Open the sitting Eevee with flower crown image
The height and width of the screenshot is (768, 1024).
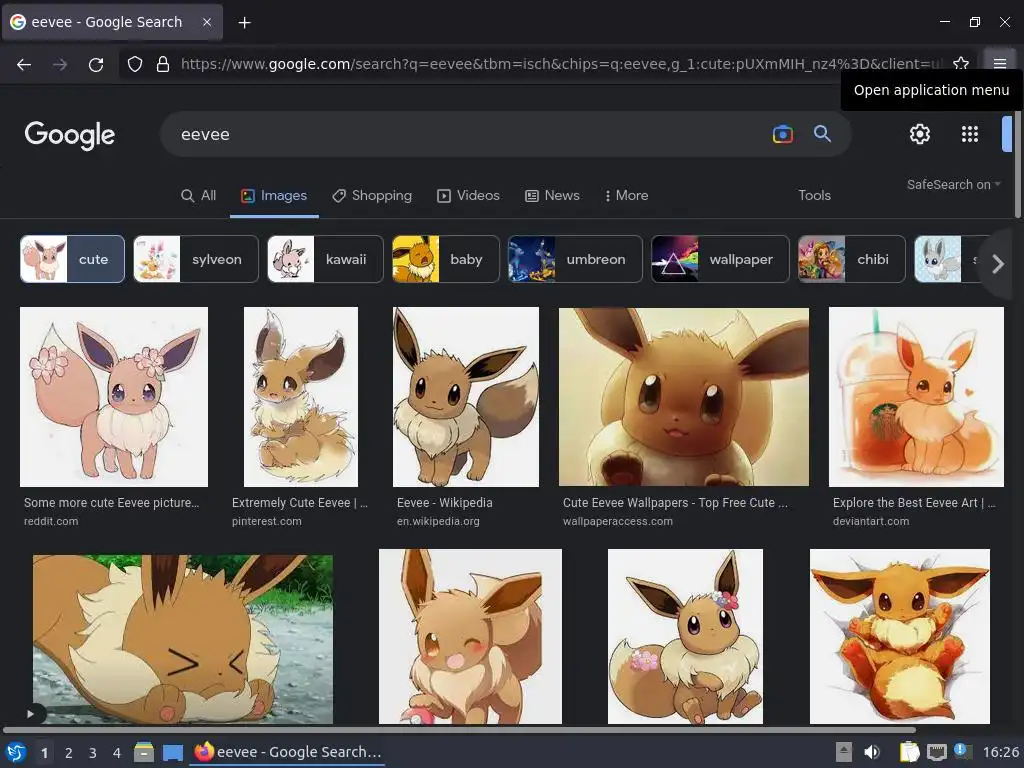685,636
